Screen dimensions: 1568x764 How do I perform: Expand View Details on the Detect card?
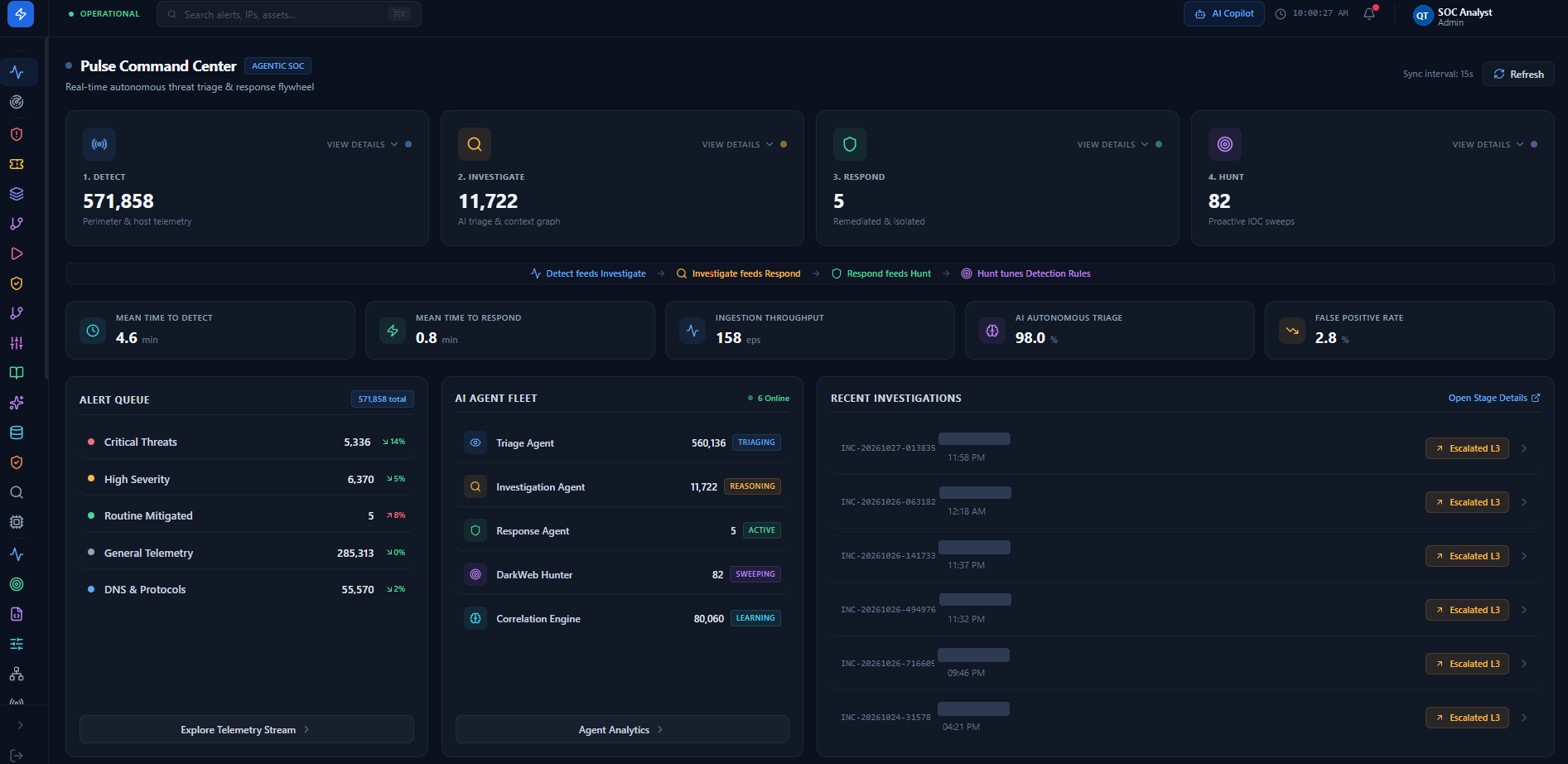[x=362, y=144]
